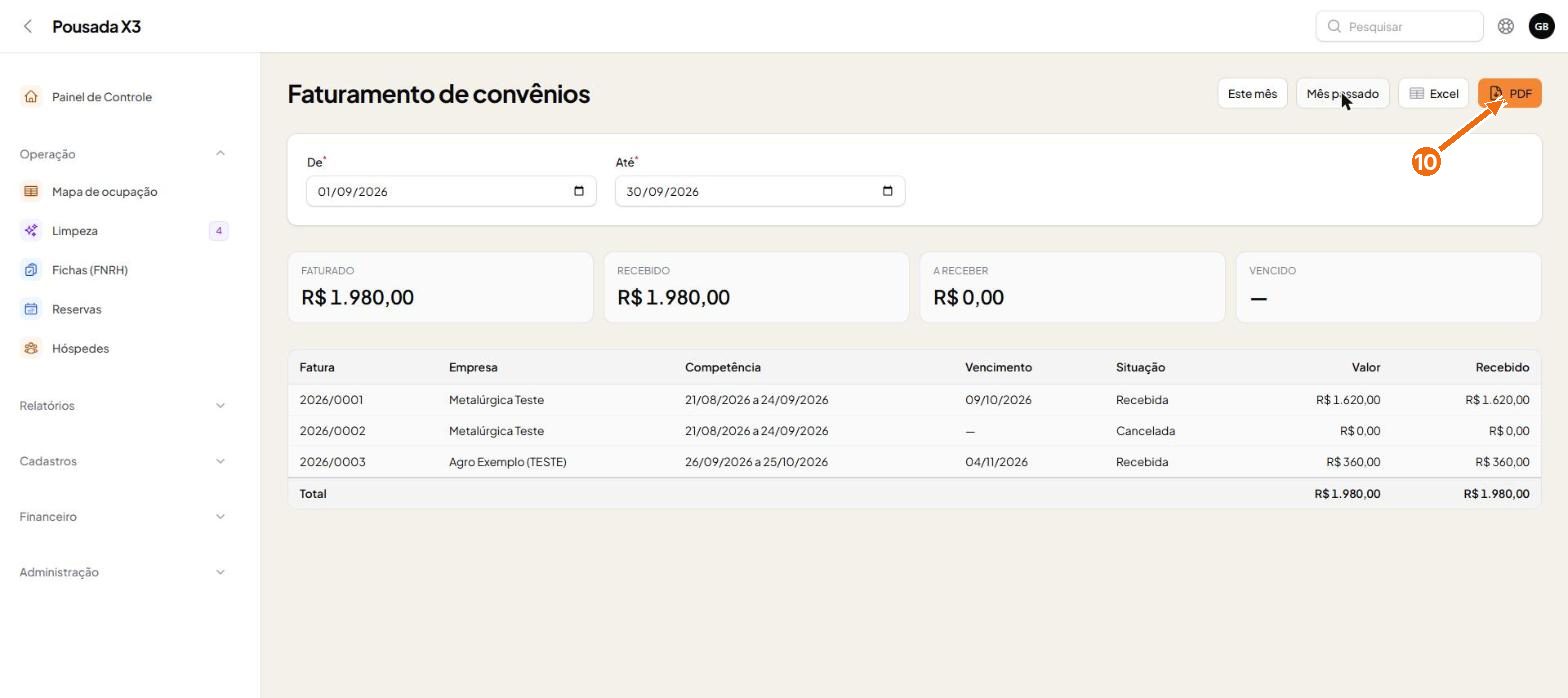The image size is (1568, 698).
Task: Expand the Administração section
Action: point(220,572)
